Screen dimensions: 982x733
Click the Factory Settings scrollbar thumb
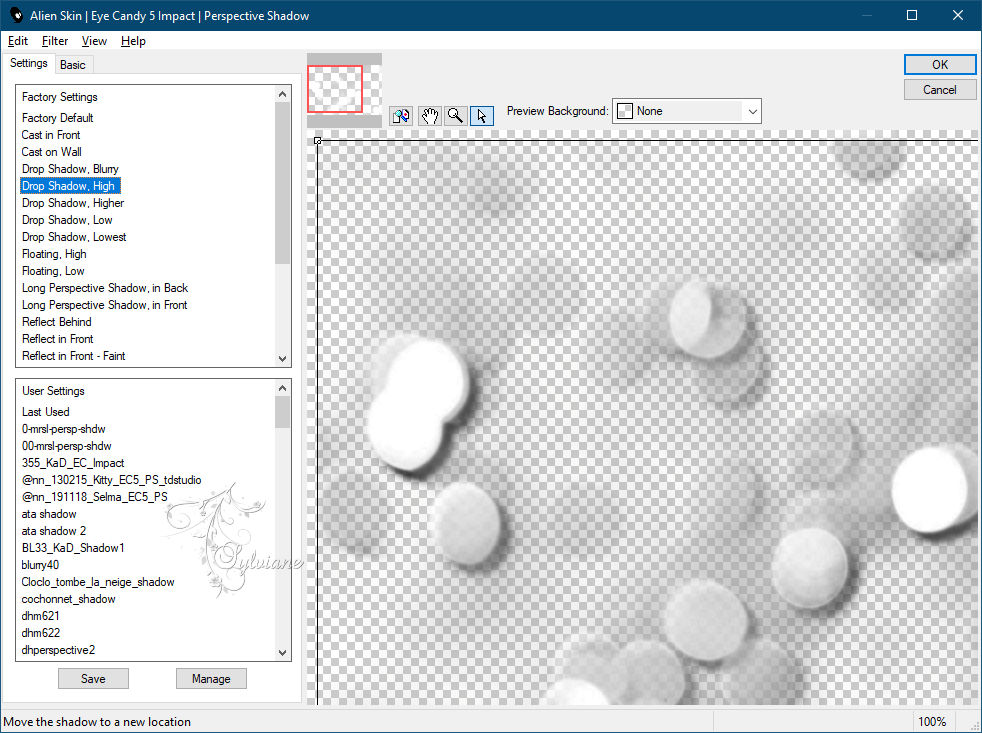point(282,183)
